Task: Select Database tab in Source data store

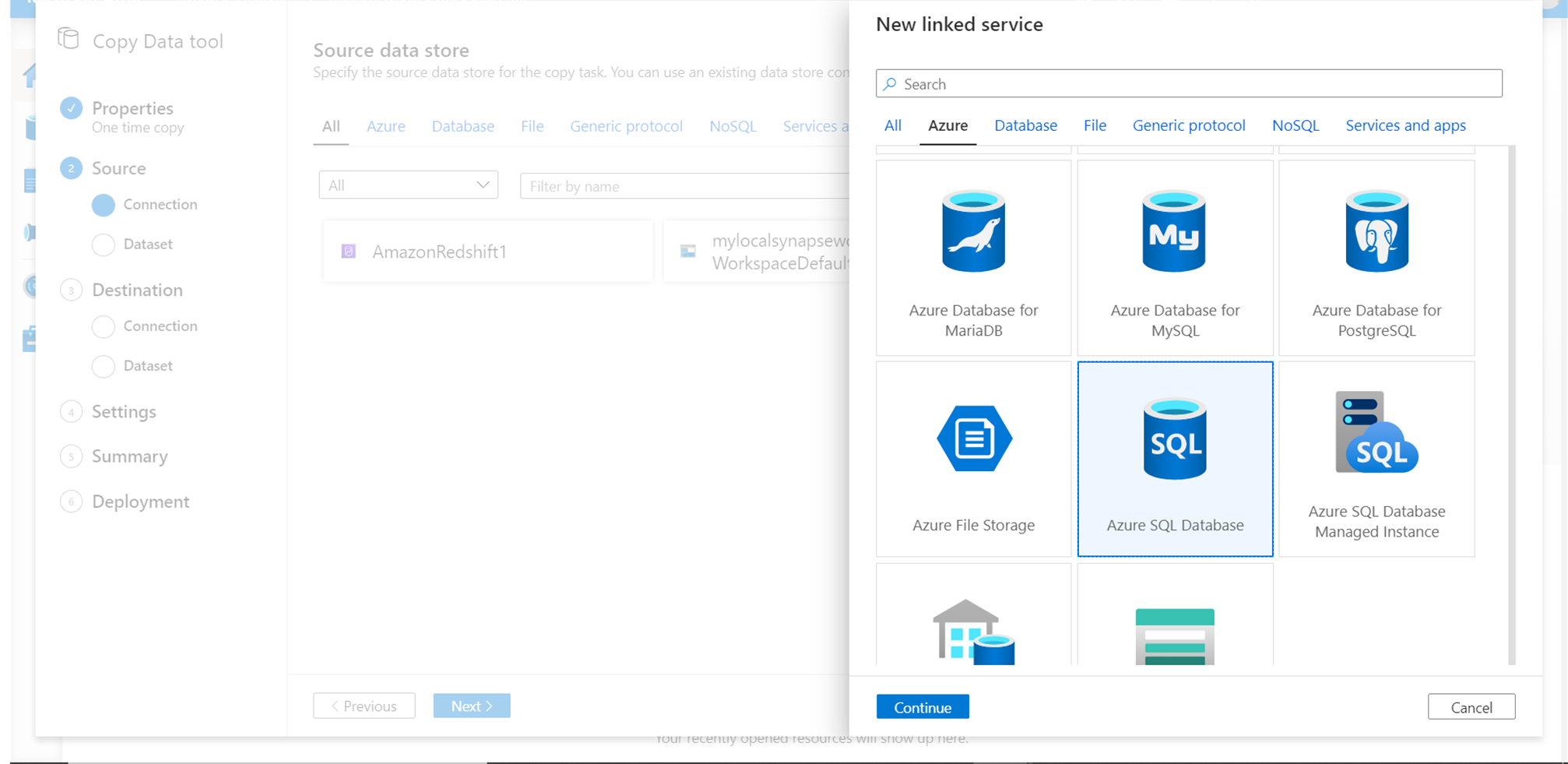Action: coord(463,126)
